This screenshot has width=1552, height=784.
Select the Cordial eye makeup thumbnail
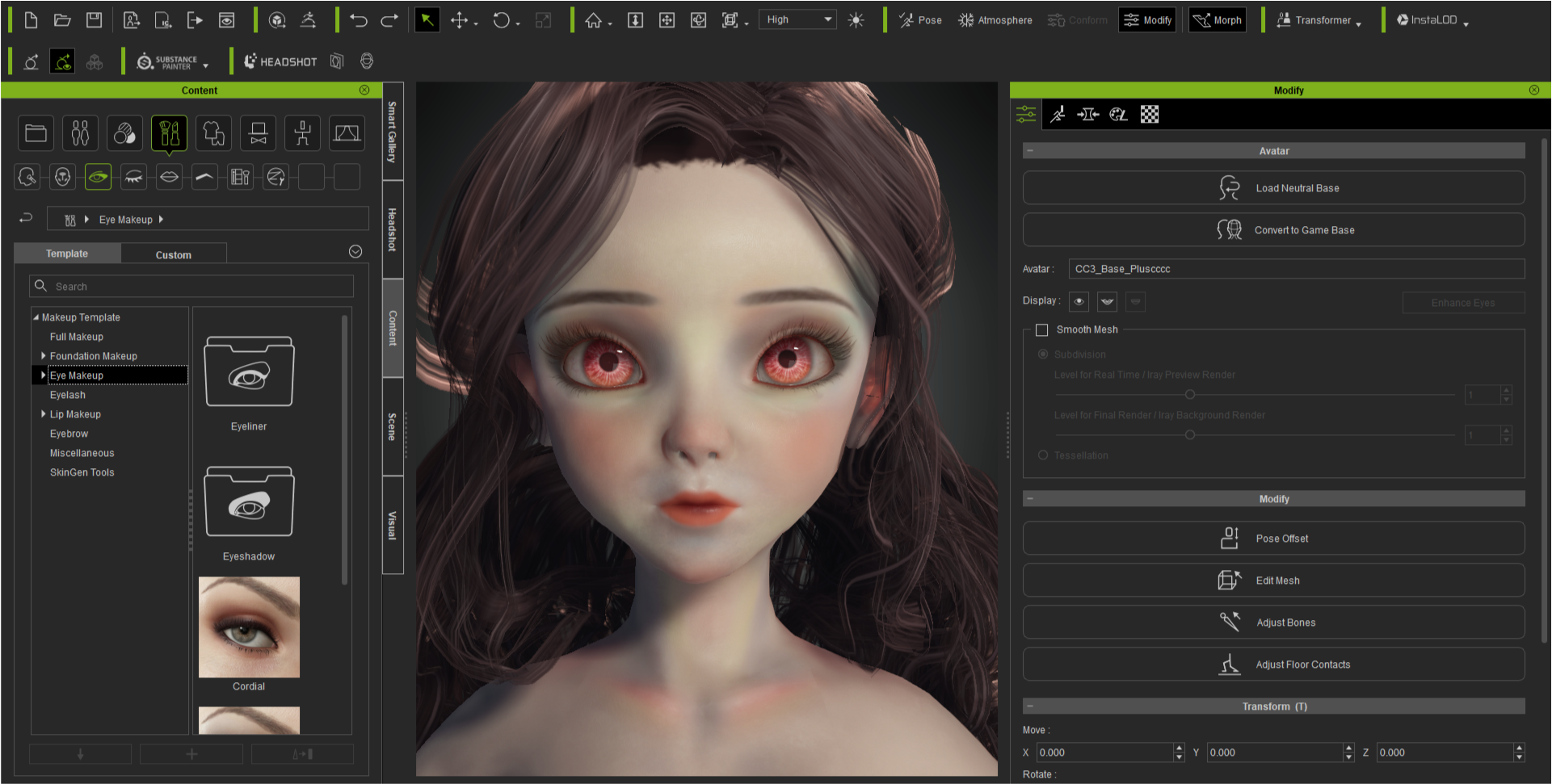coord(249,627)
